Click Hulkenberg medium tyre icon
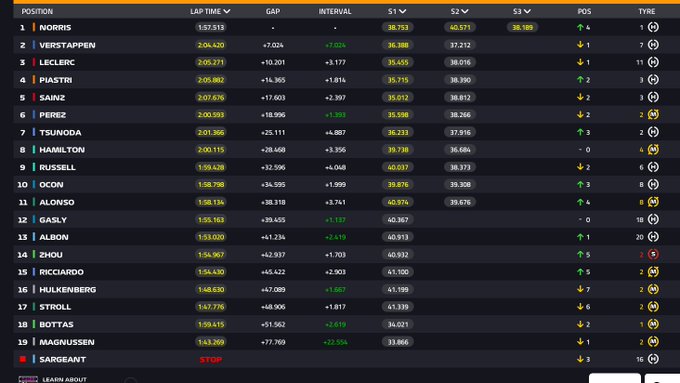 653,289
